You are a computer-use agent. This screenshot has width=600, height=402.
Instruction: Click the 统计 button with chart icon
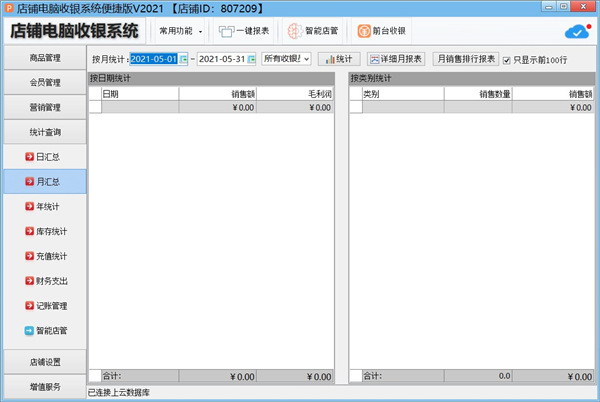click(x=339, y=59)
